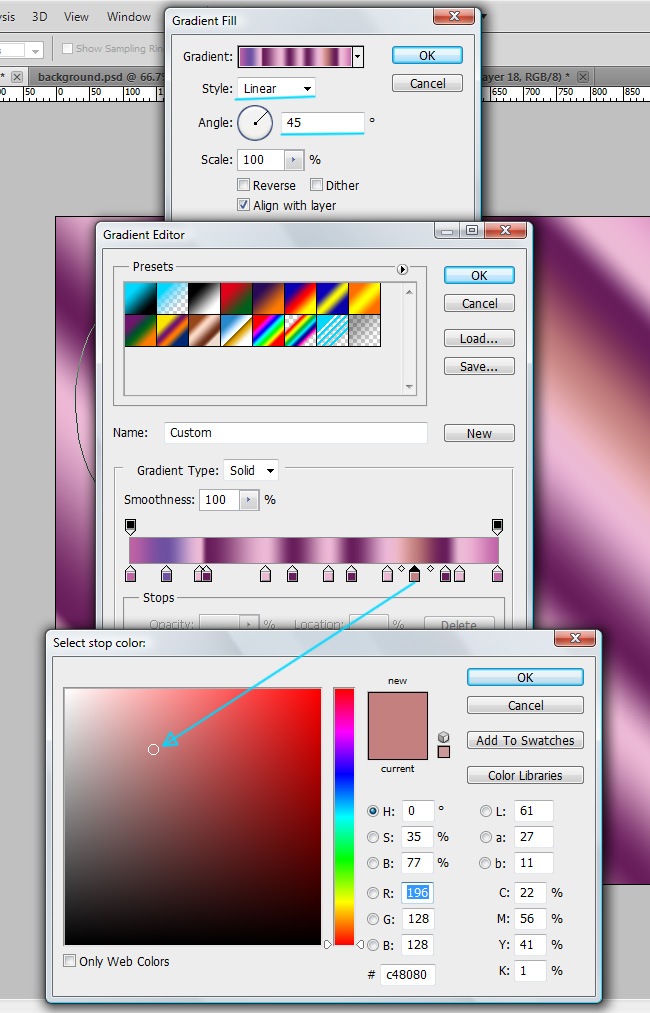Select the L lightness radio button
This screenshot has width=650, height=1013.
(x=485, y=811)
